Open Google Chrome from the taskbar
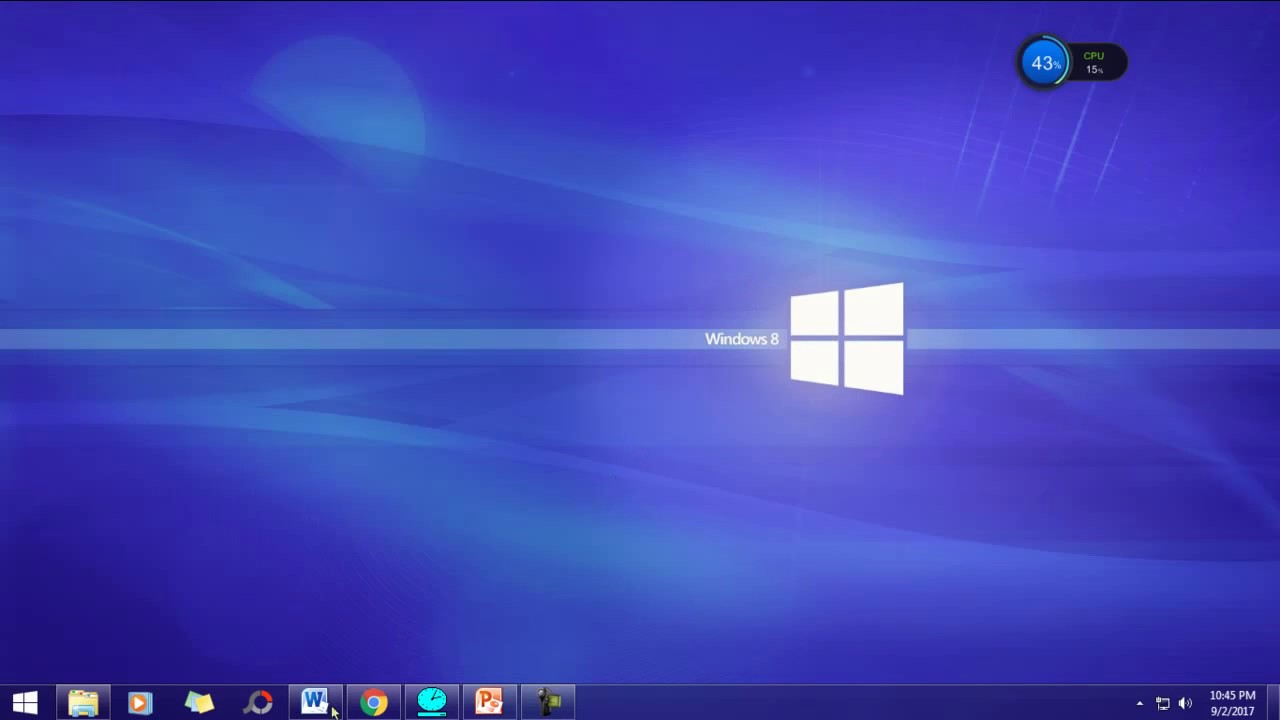The image size is (1280, 720). tap(374, 703)
